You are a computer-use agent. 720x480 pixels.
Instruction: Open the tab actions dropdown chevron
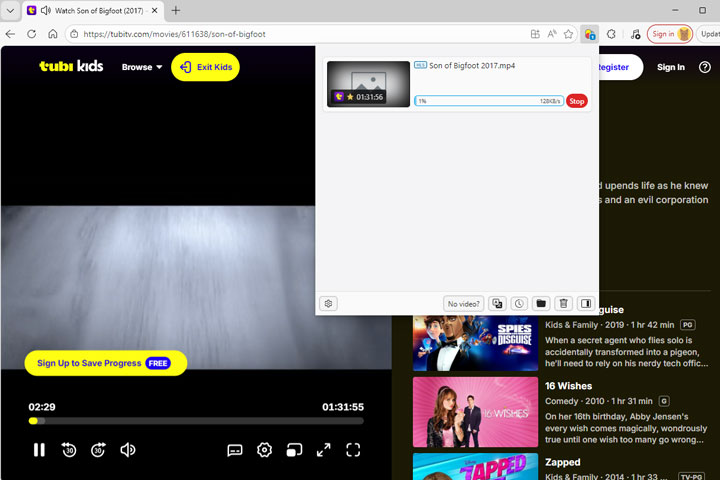(x=10, y=10)
